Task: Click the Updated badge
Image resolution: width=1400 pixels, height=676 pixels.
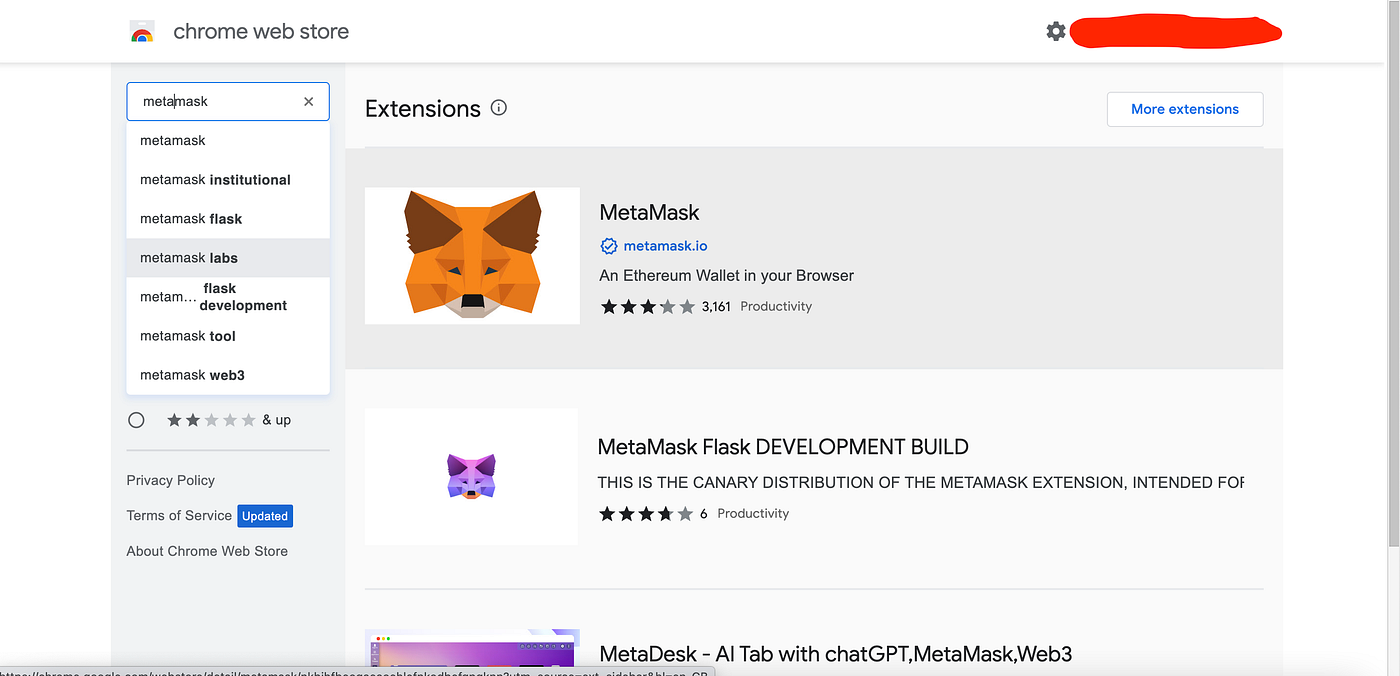Action: (x=265, y=516)
